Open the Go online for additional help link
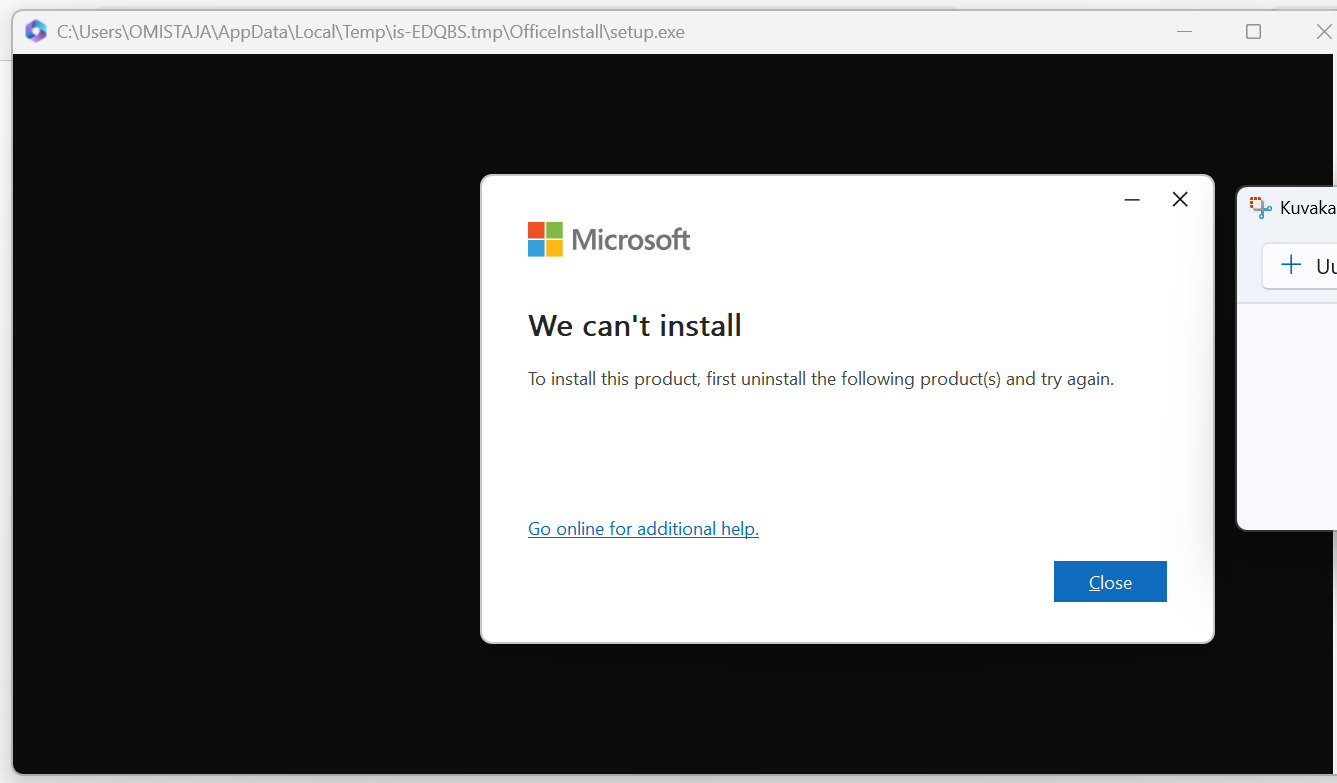This screenshot has height=783, width=1337. [x=643, y=528]
